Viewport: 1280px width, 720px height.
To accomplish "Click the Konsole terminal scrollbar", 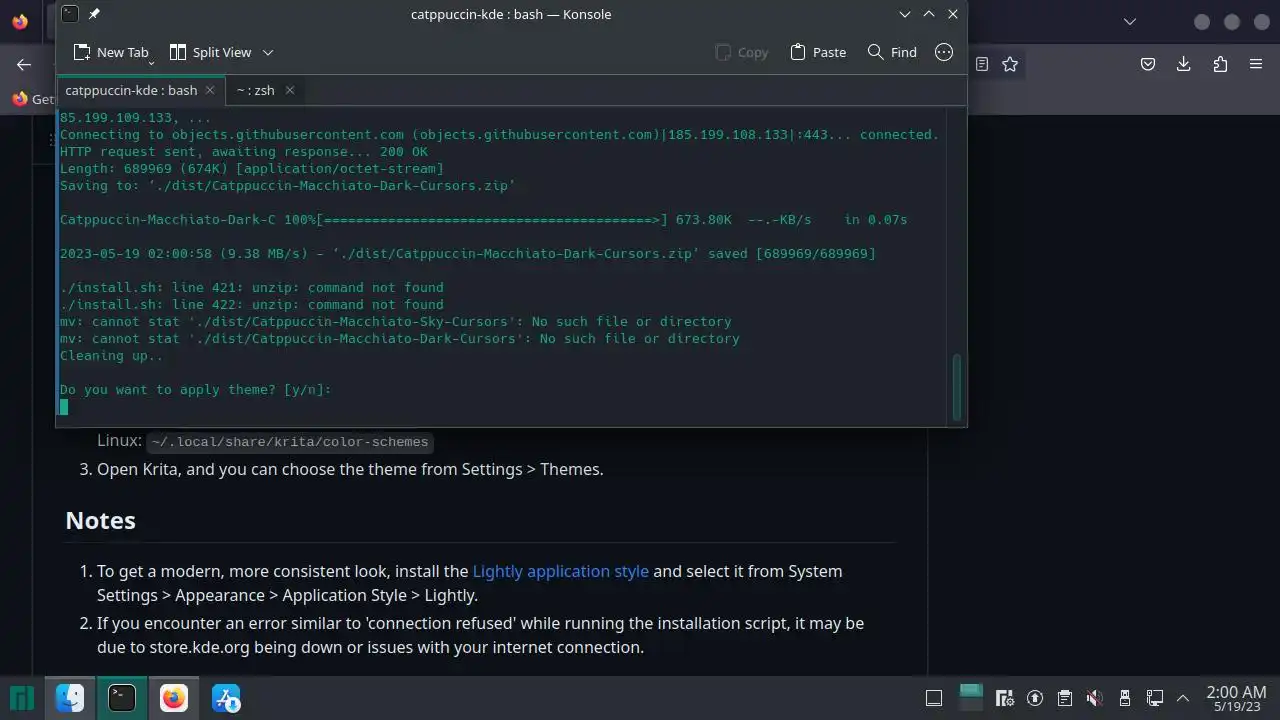I will [957, 387].
